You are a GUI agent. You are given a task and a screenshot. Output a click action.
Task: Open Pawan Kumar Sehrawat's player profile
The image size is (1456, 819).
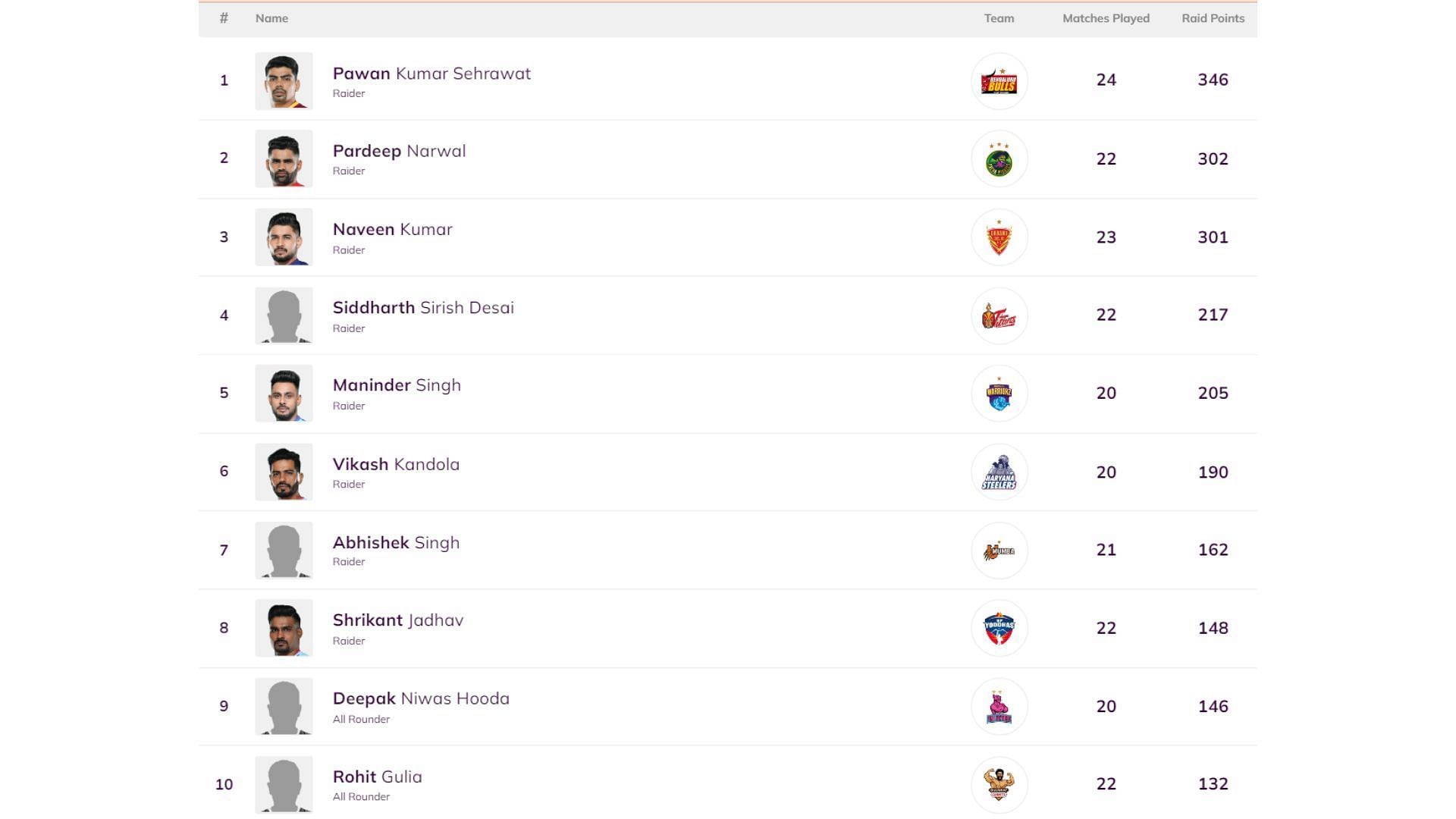pyautogui.click(x=431, y=74)
